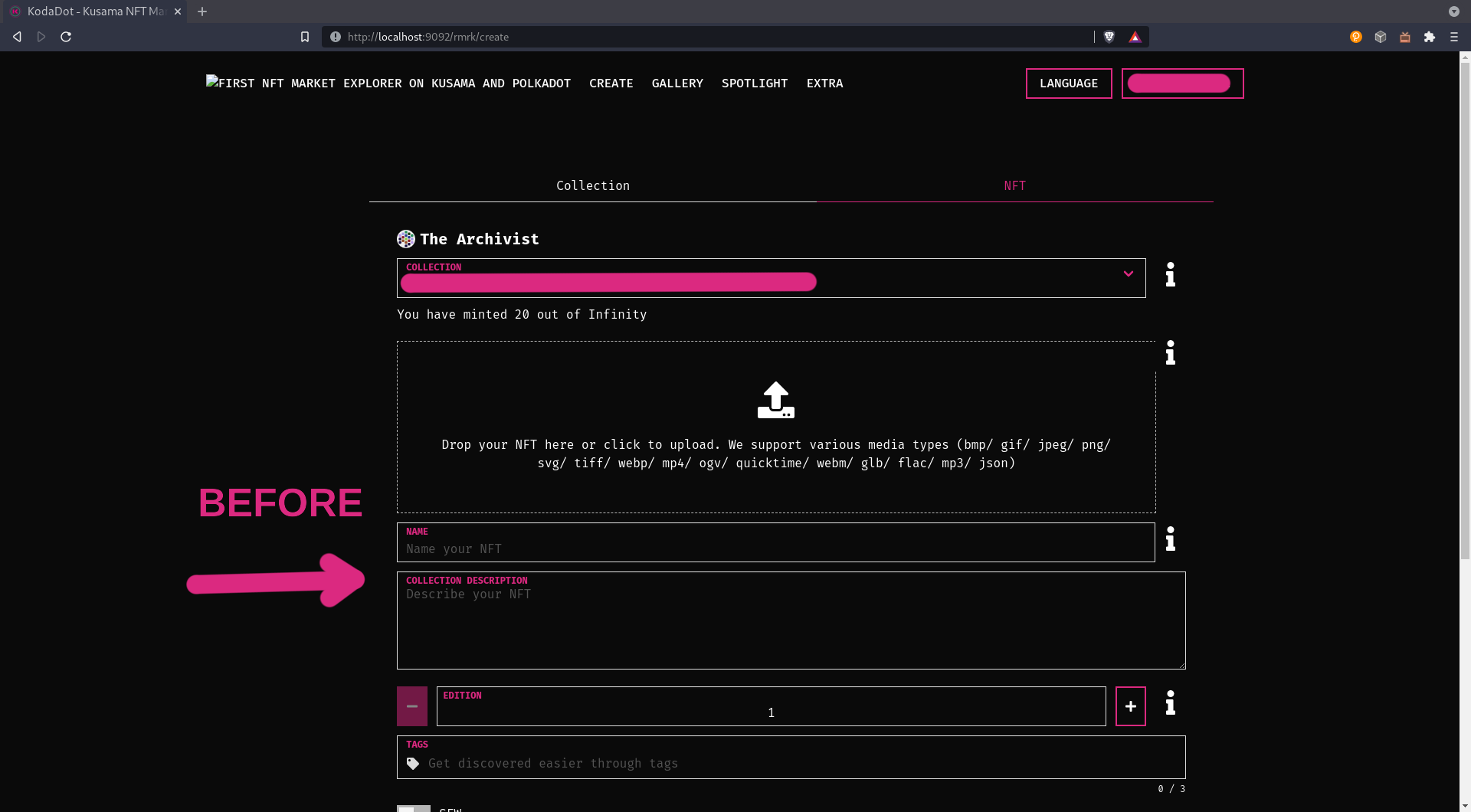Click the tab search dropdown in title bar

(x=1454, y=11)
